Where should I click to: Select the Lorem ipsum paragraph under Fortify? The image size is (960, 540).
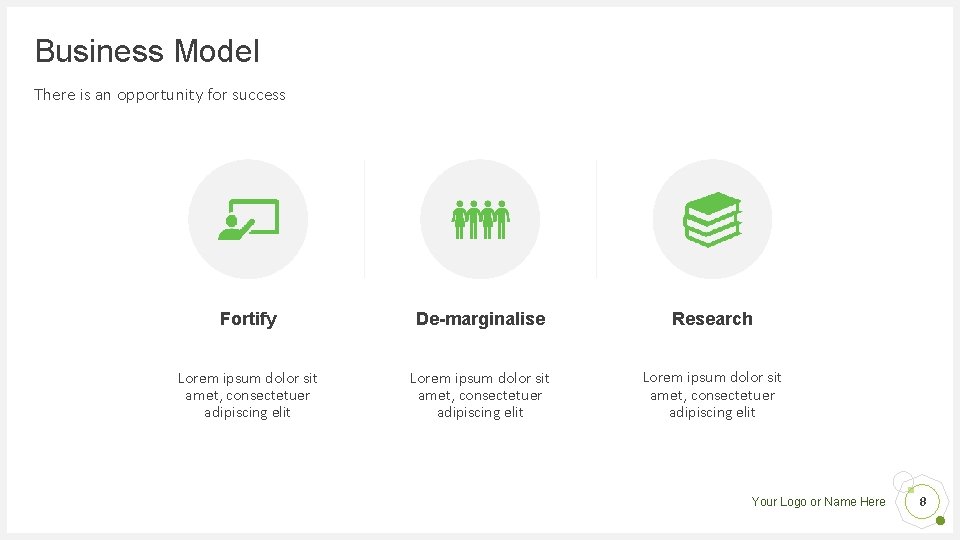pyautogui.click(x=248, y=395)
